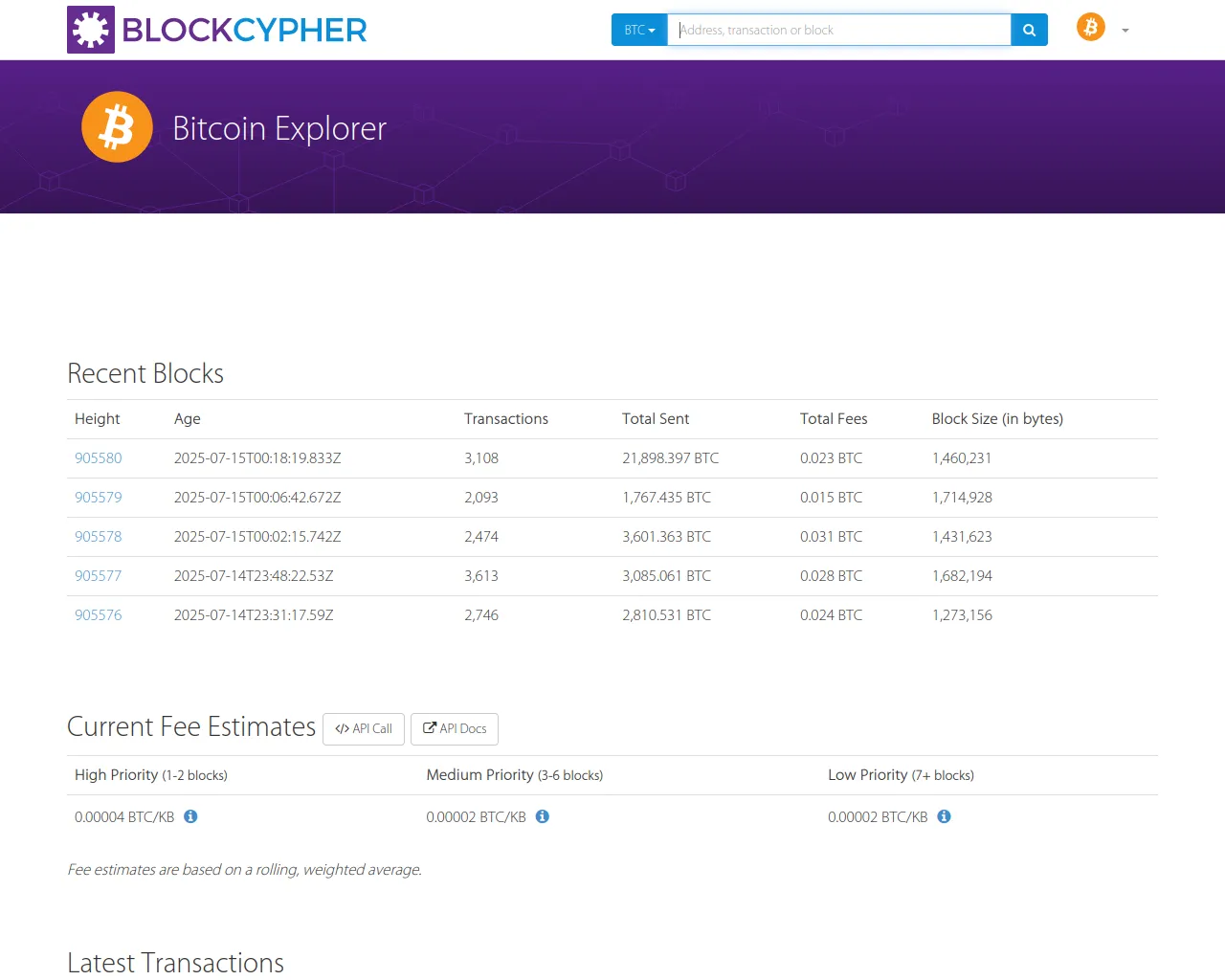Click the Bitcoin Explorer title text
Screen dimensions: 1225x980
279,128
